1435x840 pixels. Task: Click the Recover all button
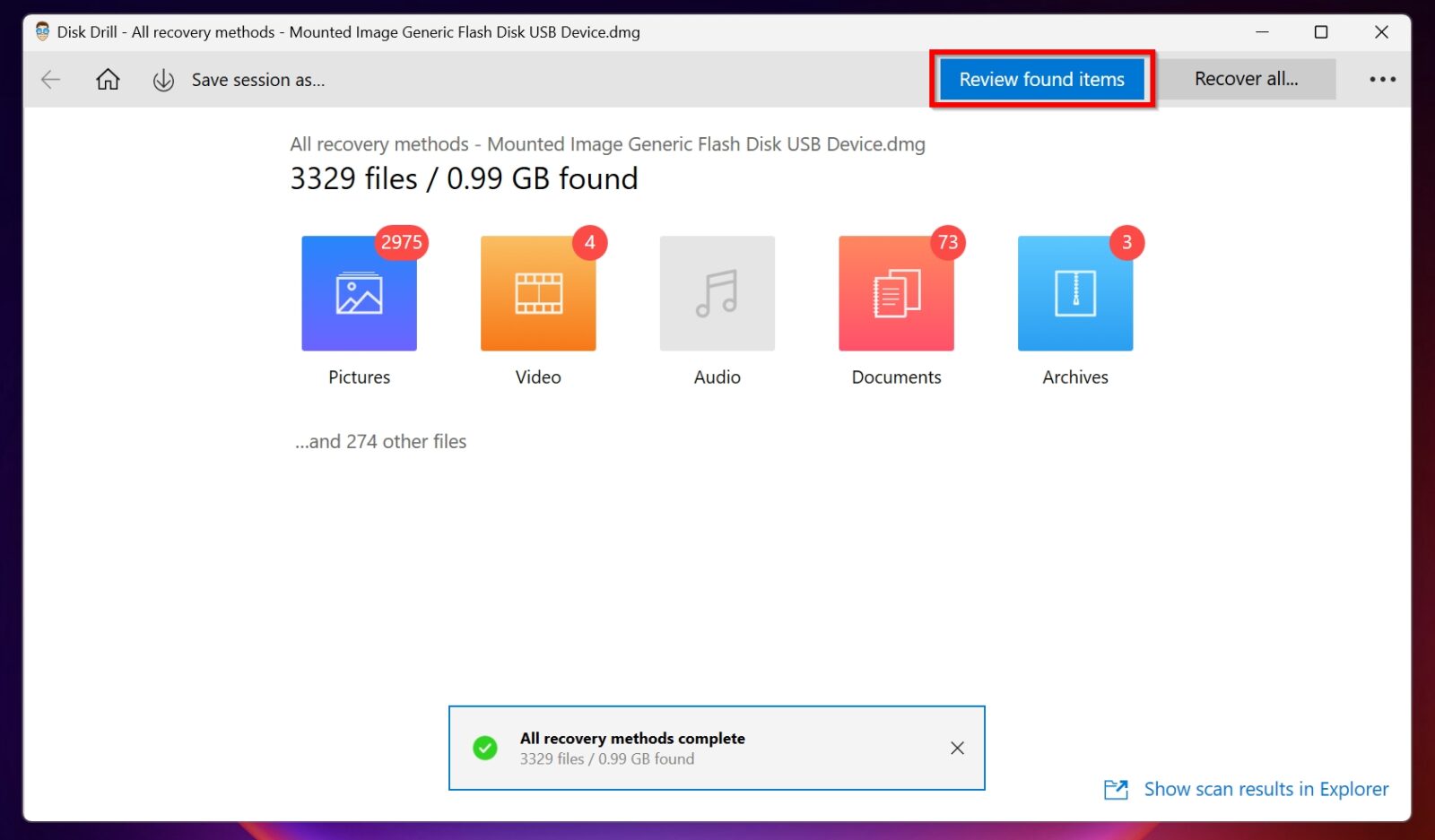(1248, 79)
